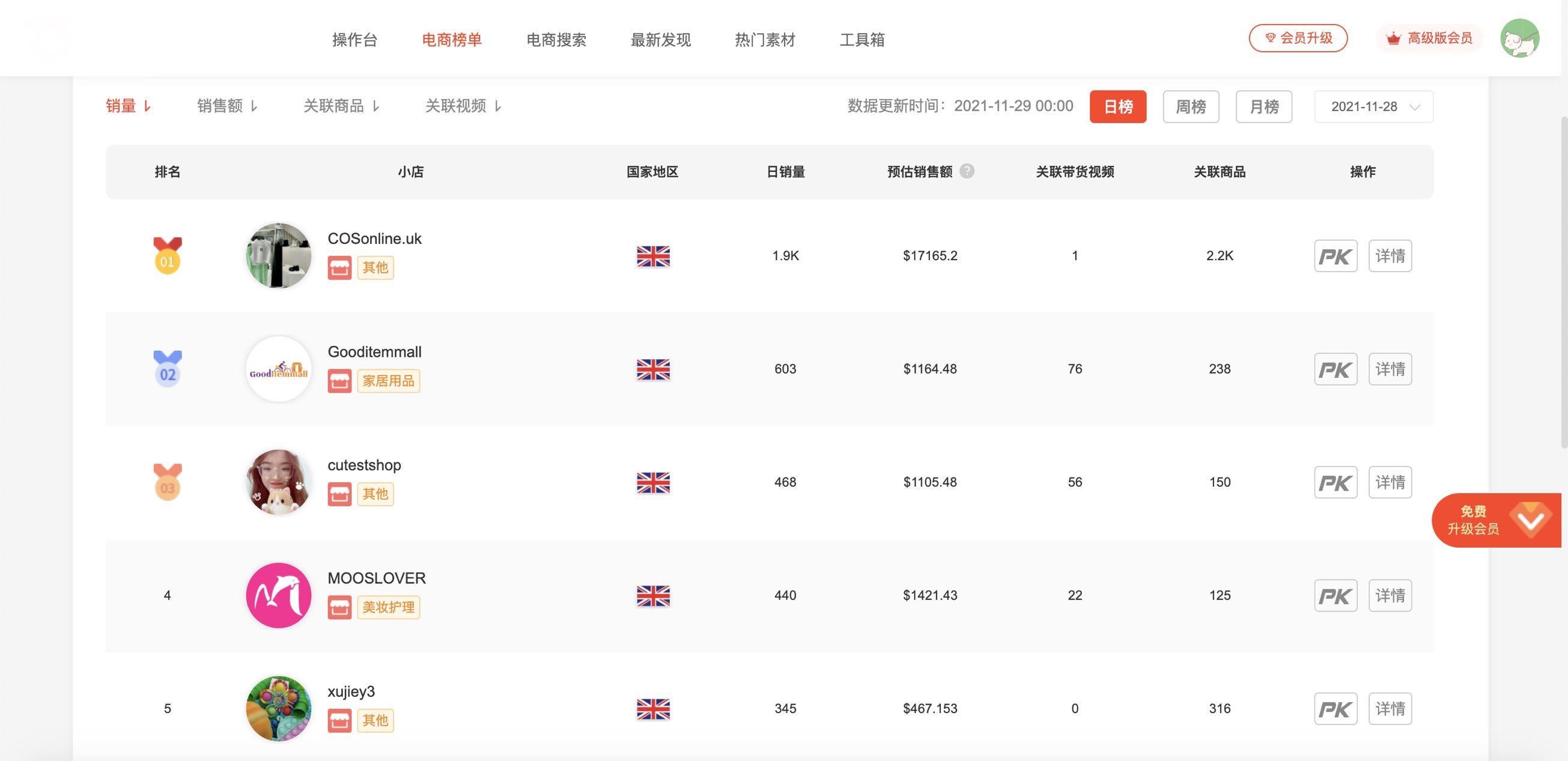The height and width of the screenshot is (761, 1568).
Task: Click the 会员升级 button
Action: pos(1298,37)
